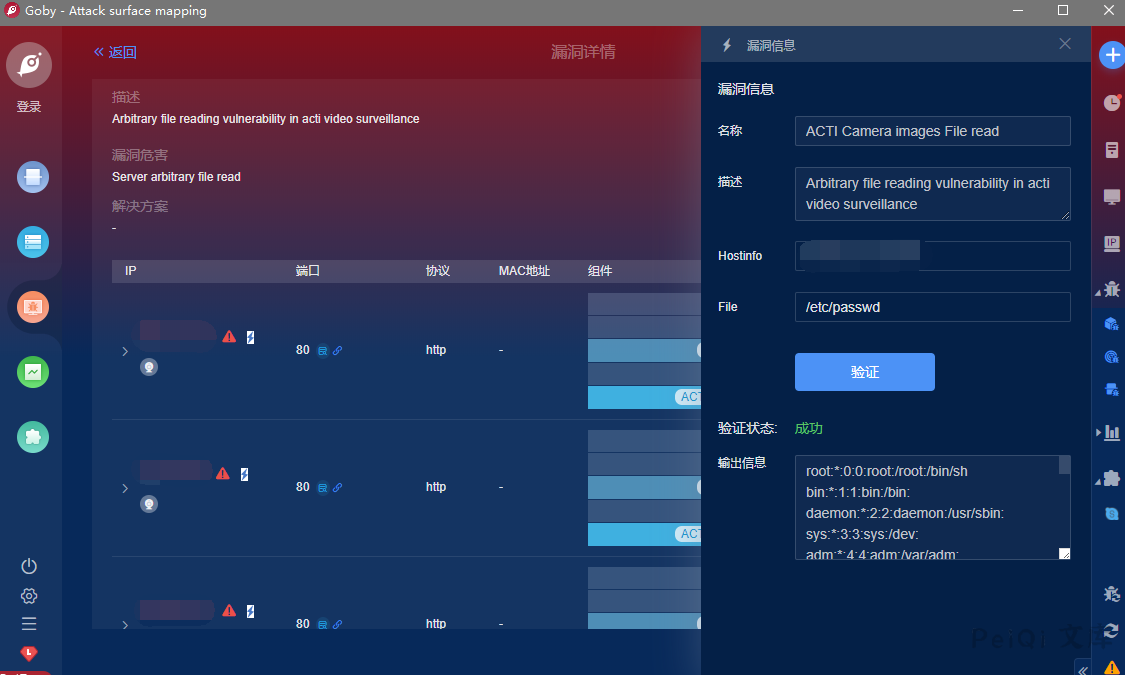Open settings with the gear icon
This screenshot has height=675, width=1125.
pyautogui.click(x=29, y=596)
